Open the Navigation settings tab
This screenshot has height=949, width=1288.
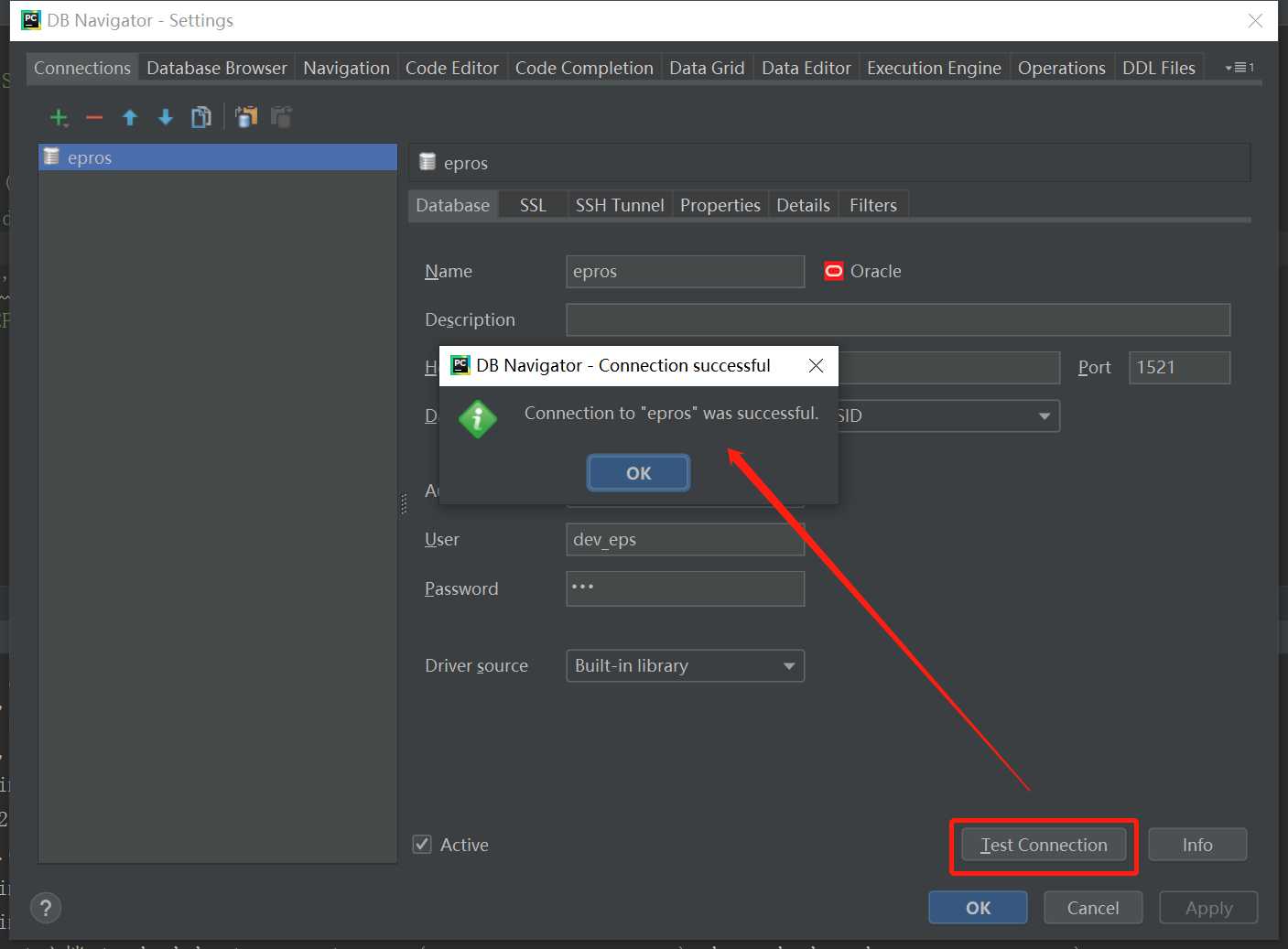coord(346,68)
